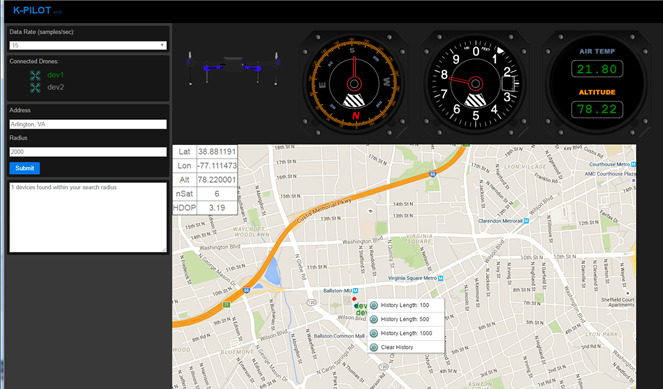This screenshot has height=389, width=663.
Task: Click the drone attitude side-view image
Action: (x=233, y=68)
